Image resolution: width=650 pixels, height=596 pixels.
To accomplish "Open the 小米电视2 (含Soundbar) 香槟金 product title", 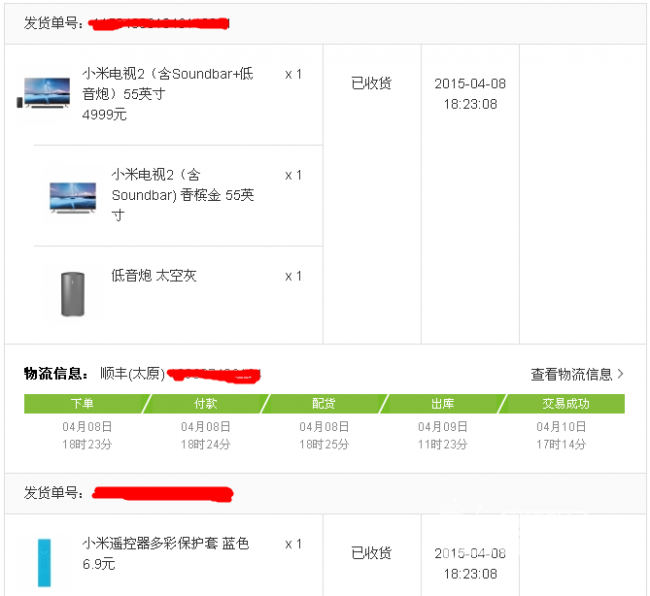I will coord(183,195).
